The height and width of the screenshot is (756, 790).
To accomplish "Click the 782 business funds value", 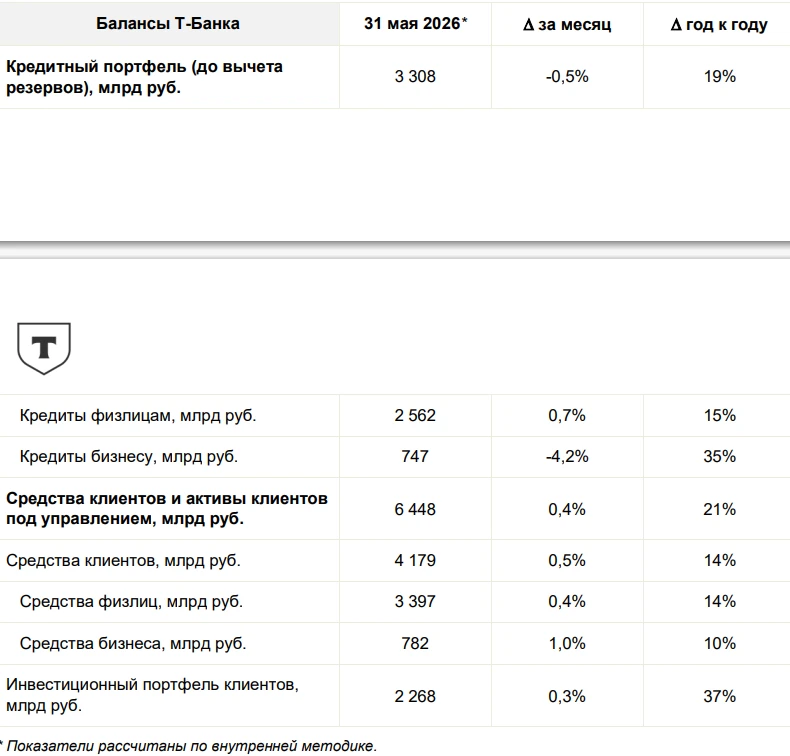I will point(415,644).
